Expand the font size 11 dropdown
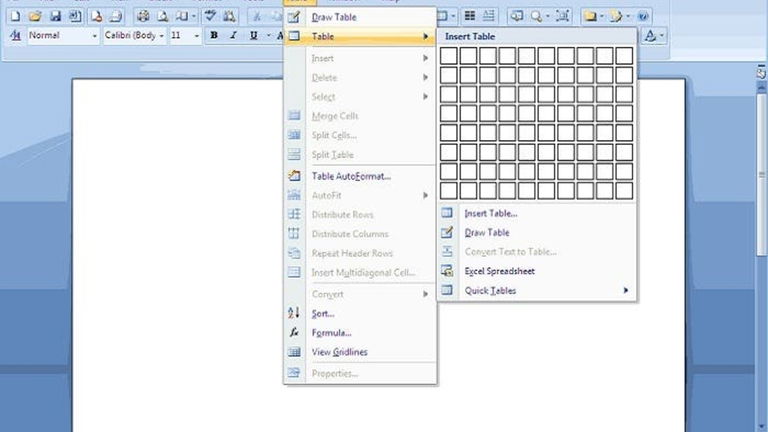This screenshot has height=432, width=768. pos(197,36)
